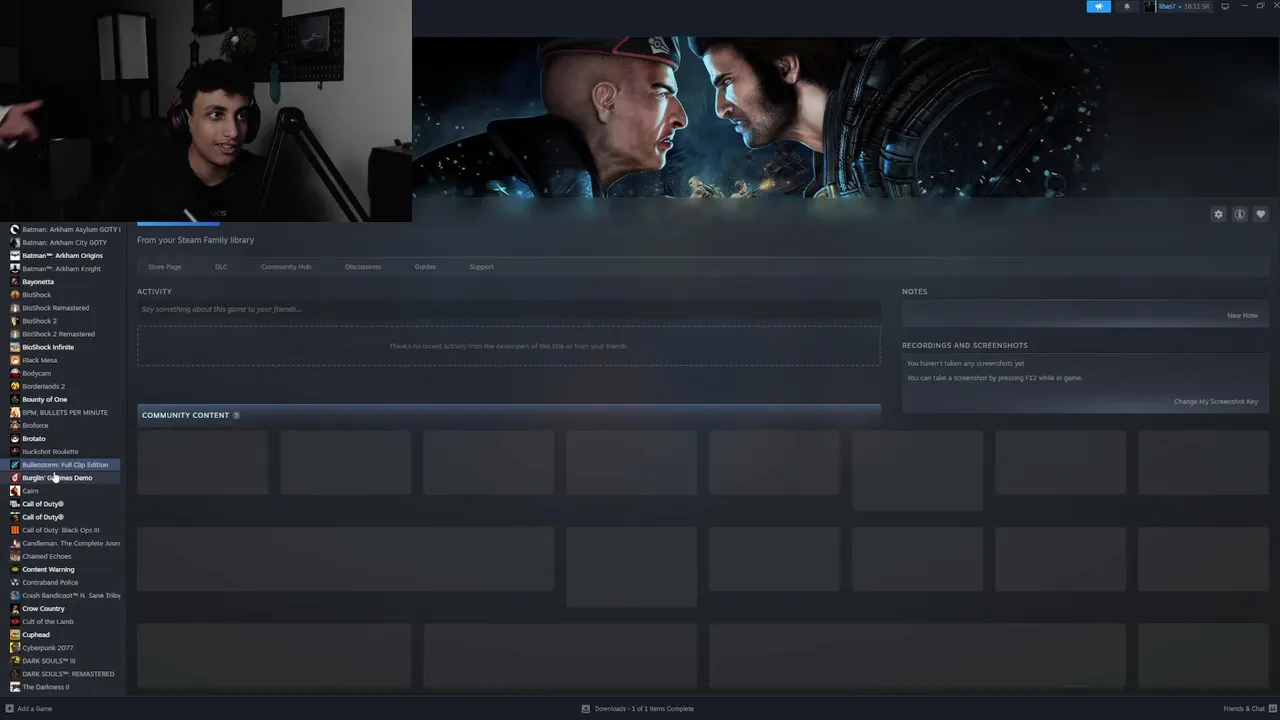This screenshot has width=1280, height=720.
Task: Click the Borderlands 2 game icon
Action: tap(15, 386)
